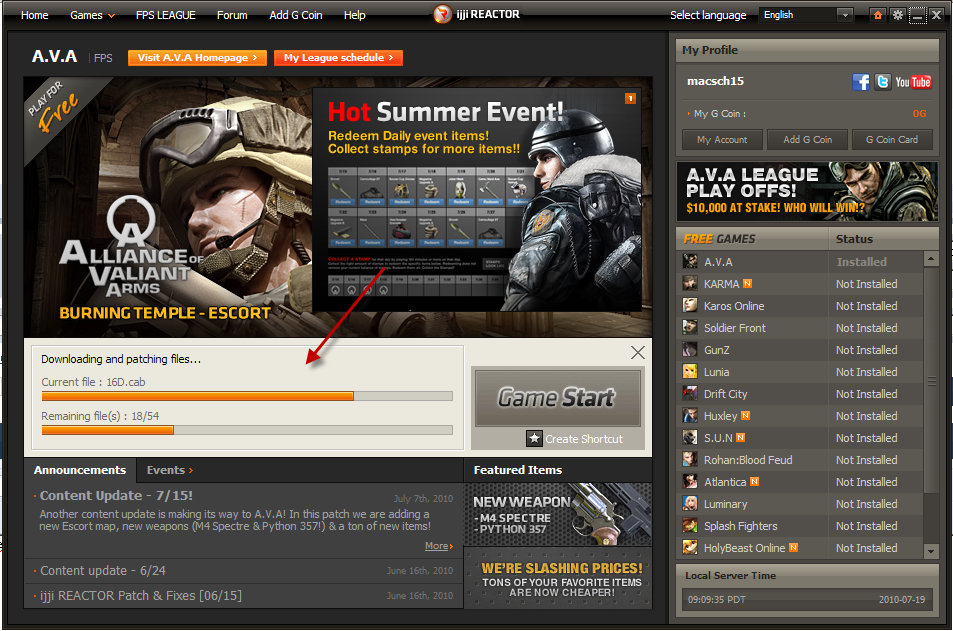Click the Lunia game icon
The width and height of the screenshot is (953, 631).
(690, 372)
